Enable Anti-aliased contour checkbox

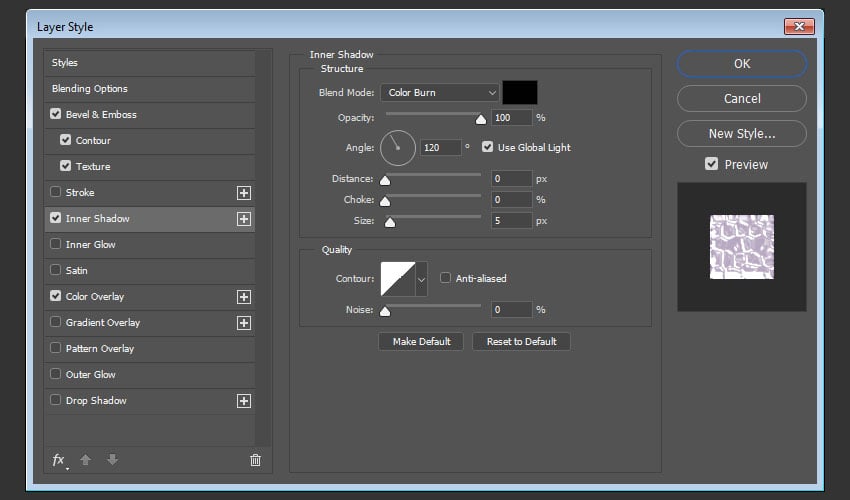(x=445, y=278)
